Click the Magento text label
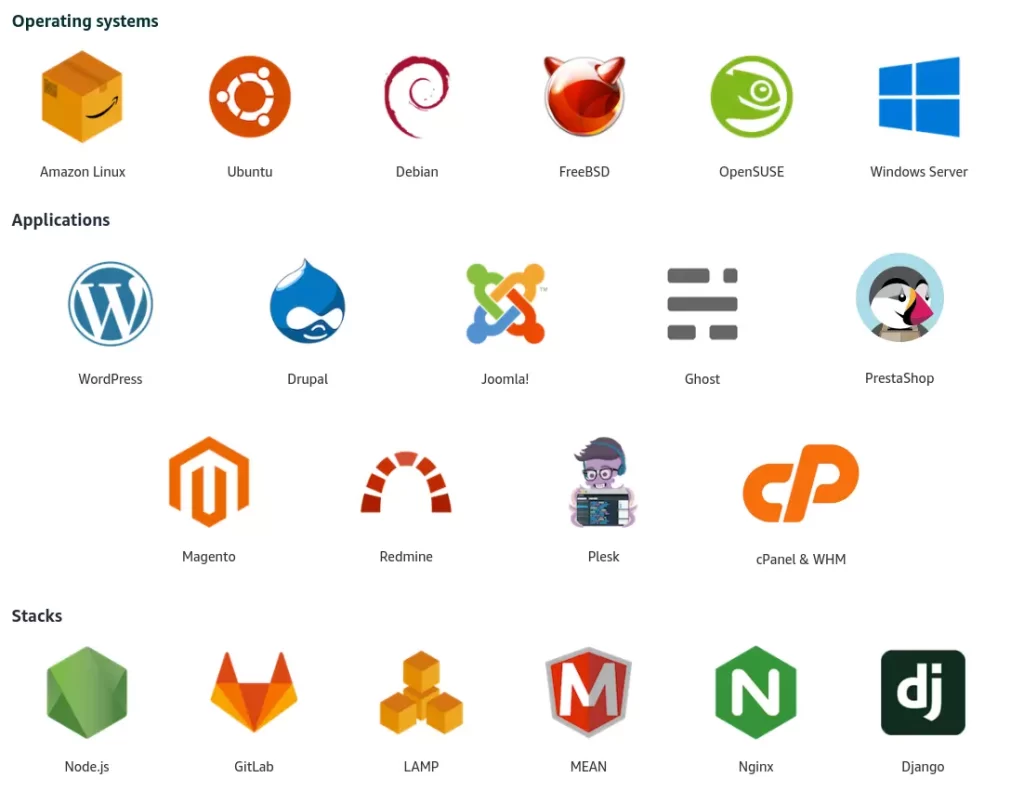Image resolution: width=1024 pixels, height=791 pixels. (208, 557)
